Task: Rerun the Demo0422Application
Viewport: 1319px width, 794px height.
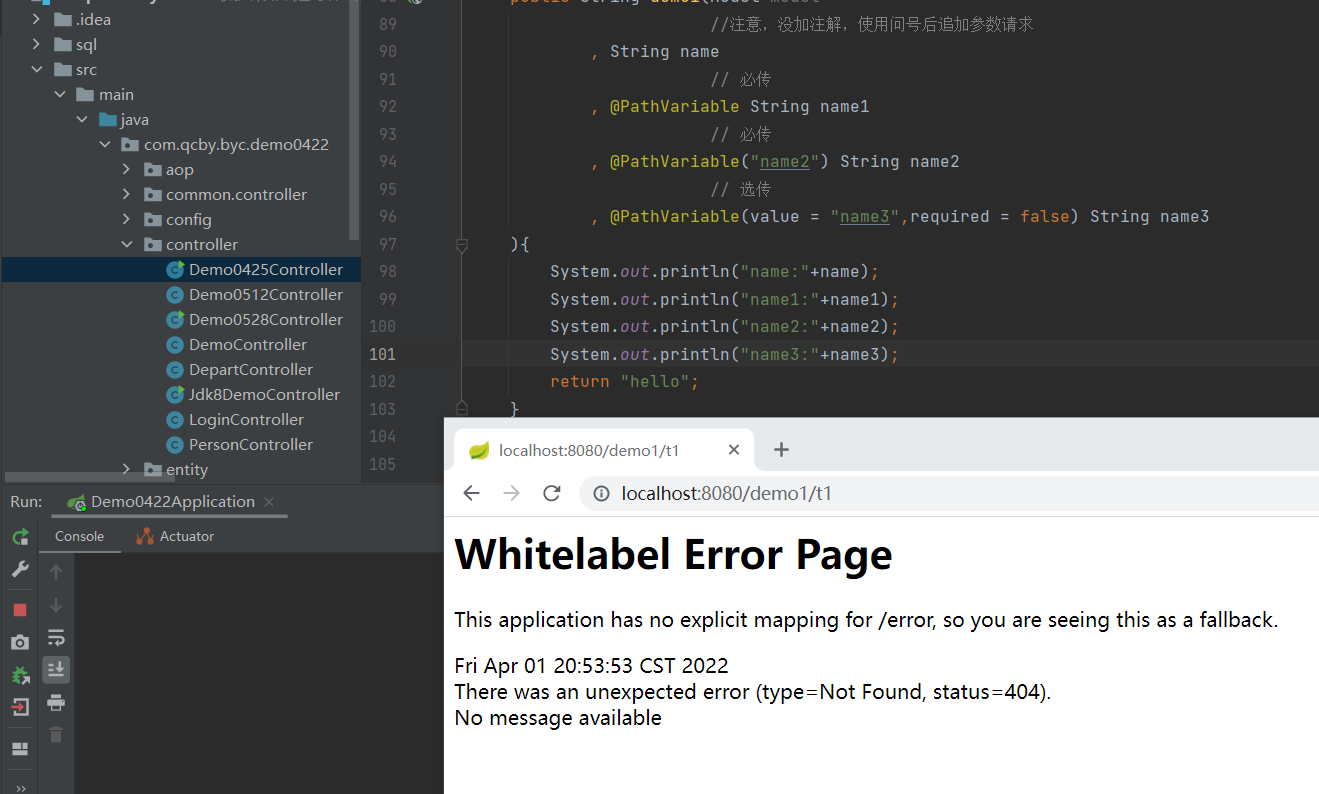Action: point(20,537)
